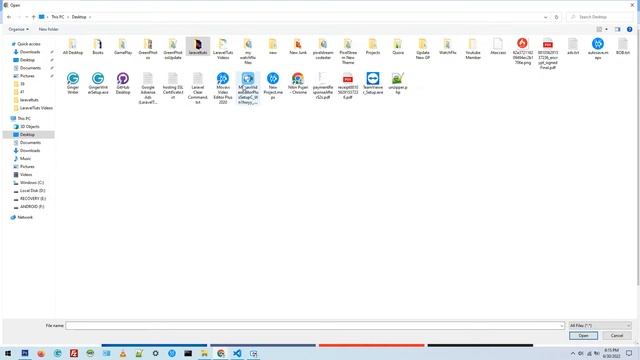Select the All Desktop folder icon

pos(73,44)
